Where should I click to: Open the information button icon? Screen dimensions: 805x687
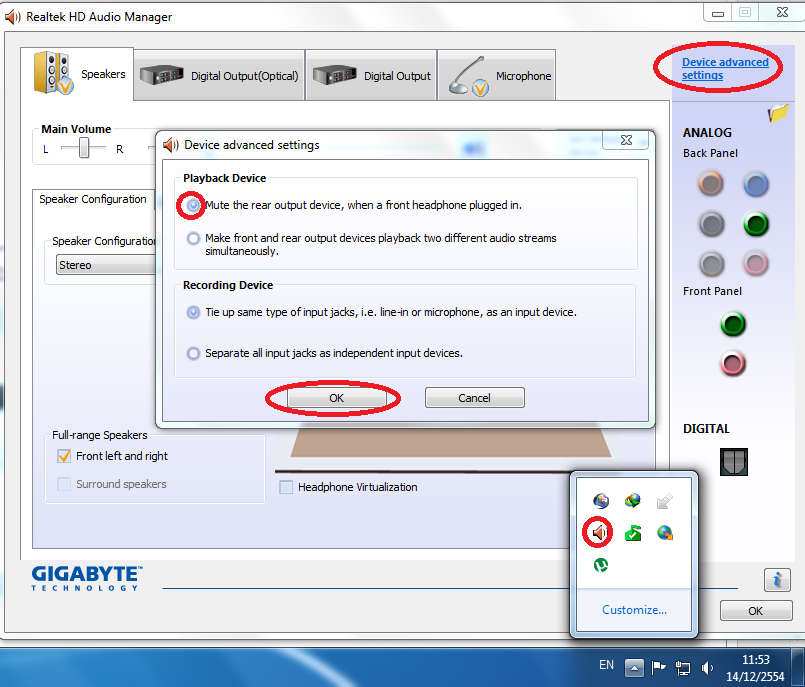(x=777, y=580)
